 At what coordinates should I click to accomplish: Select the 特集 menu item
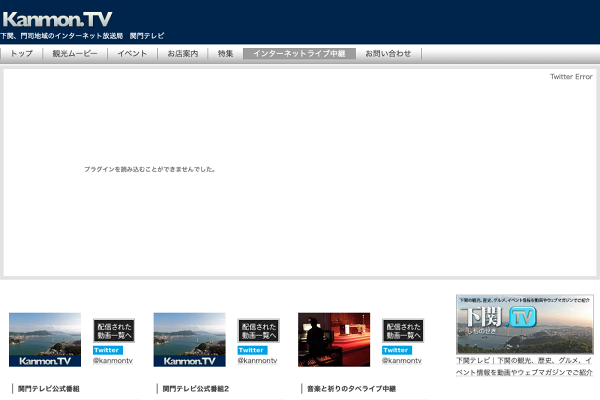(x=225, y=54)
